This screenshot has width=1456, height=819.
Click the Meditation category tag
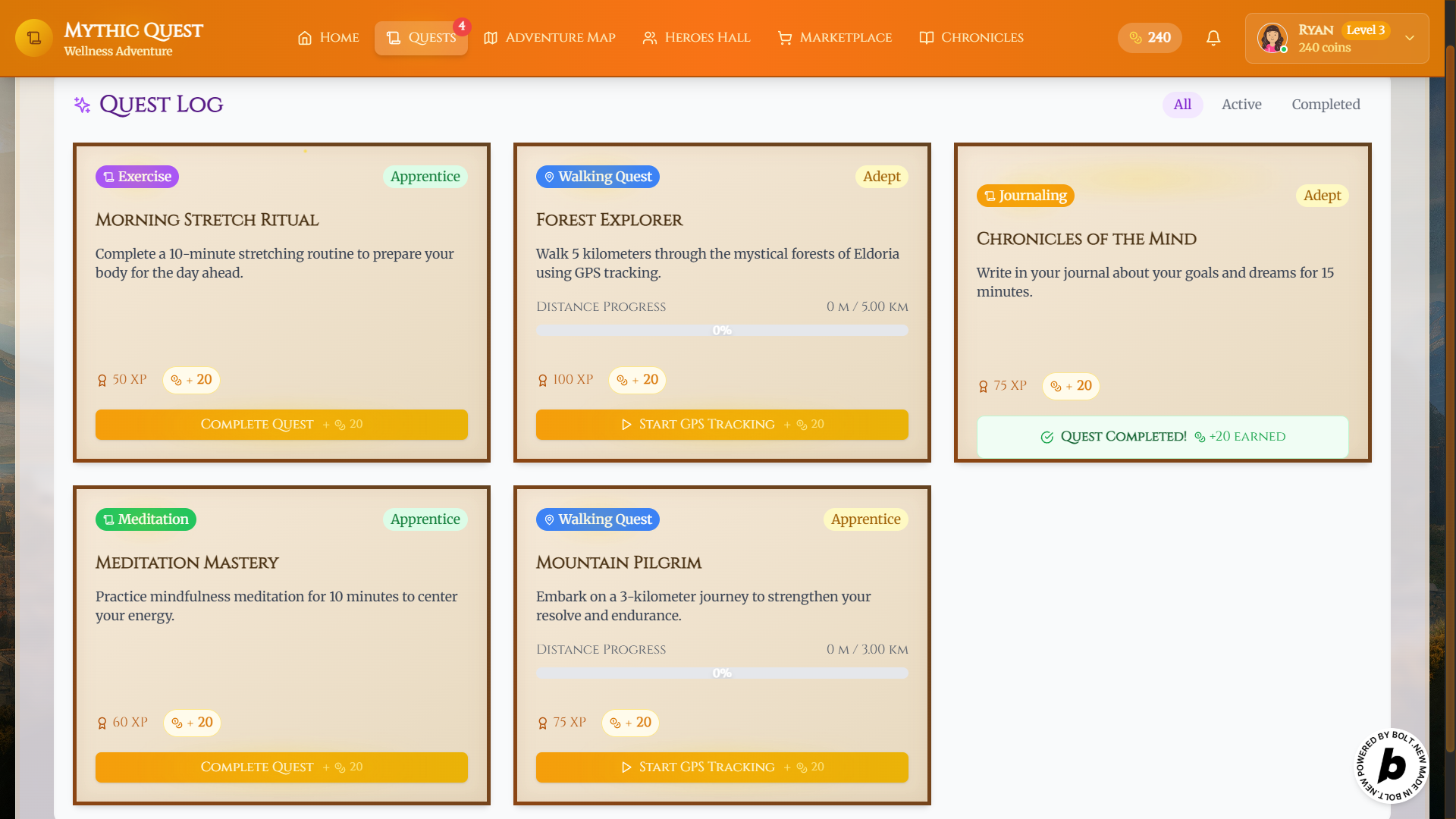[x=146, y=519]
